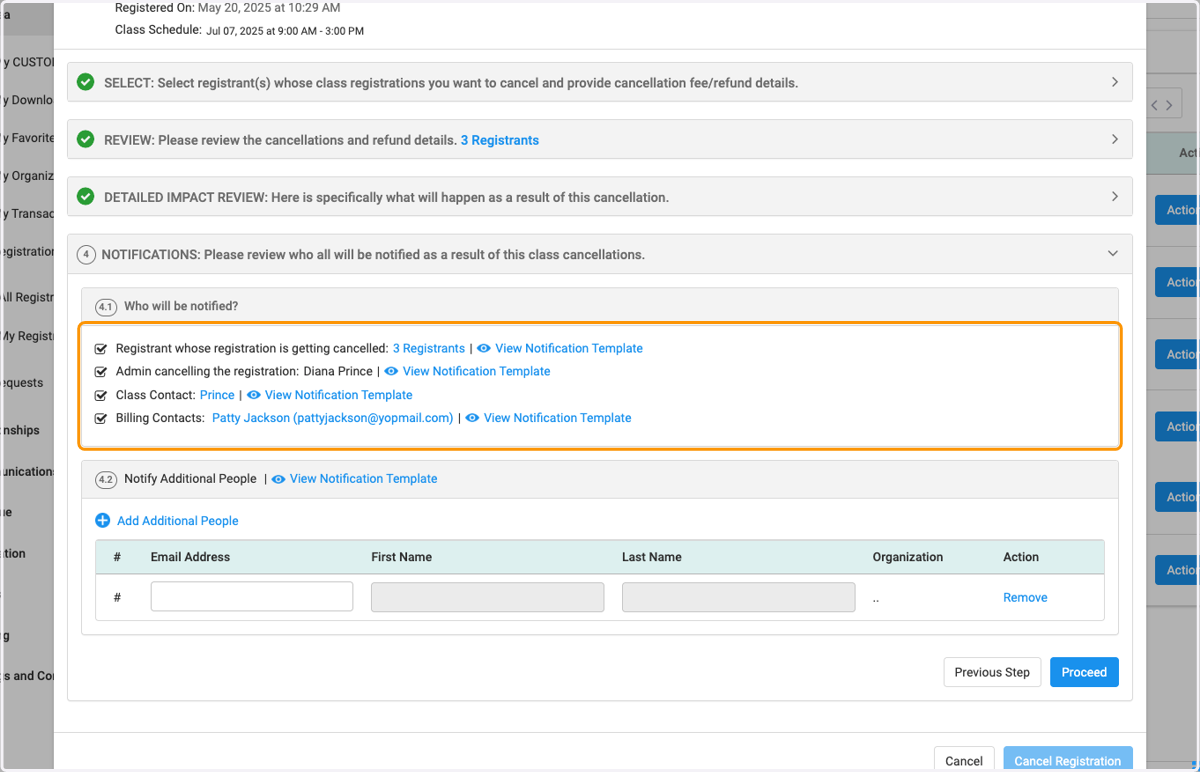View Notification Template for Notify Additional People
The width and height of the screenshot is (1200, 772).
click(364, 479)
